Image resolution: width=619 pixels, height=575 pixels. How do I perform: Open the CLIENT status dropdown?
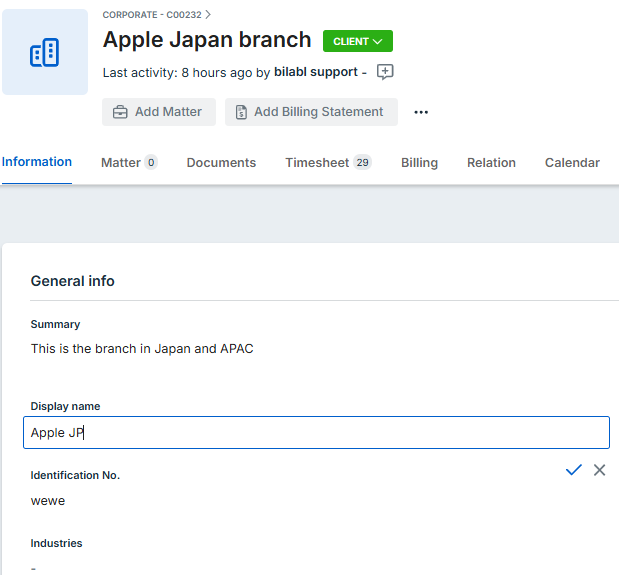coord(358,41)
